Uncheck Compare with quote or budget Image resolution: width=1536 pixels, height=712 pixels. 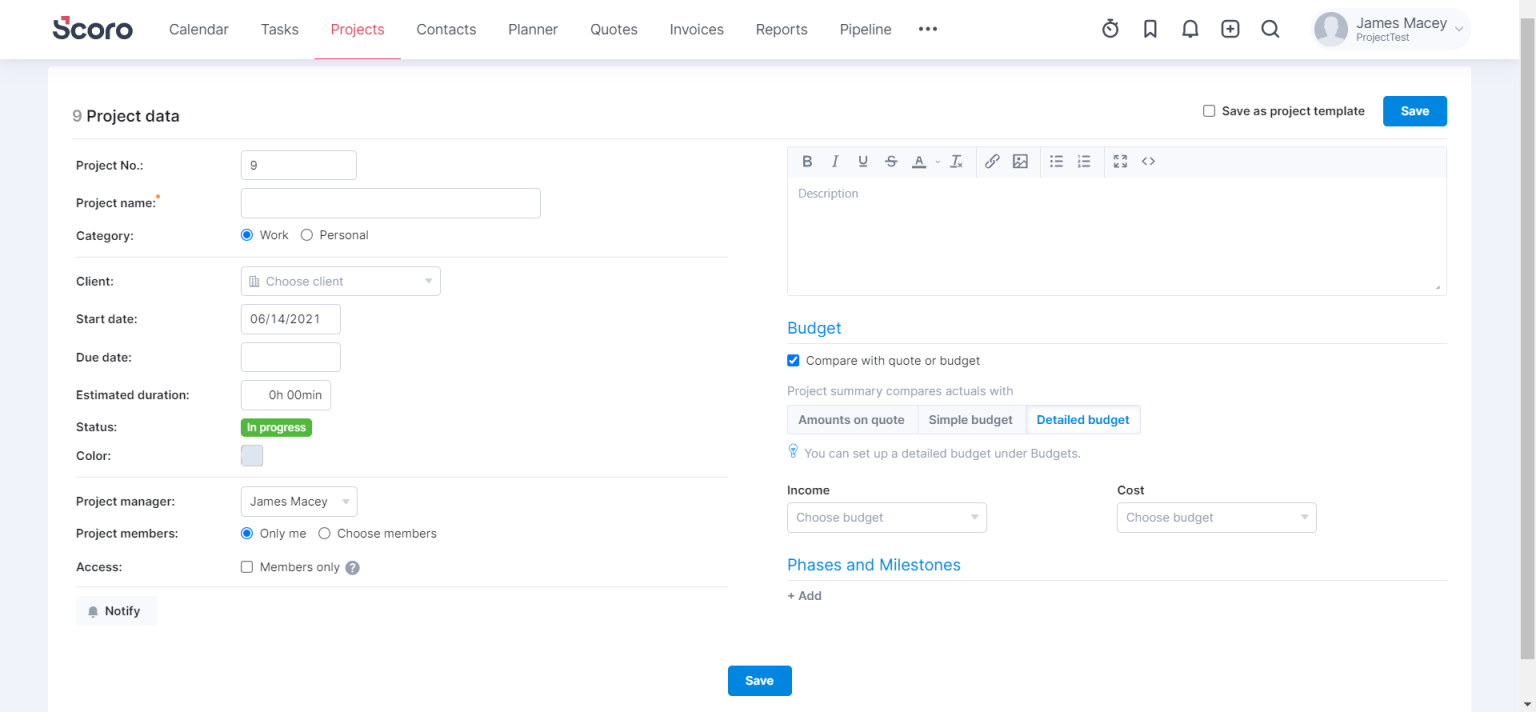coord(793,360)
